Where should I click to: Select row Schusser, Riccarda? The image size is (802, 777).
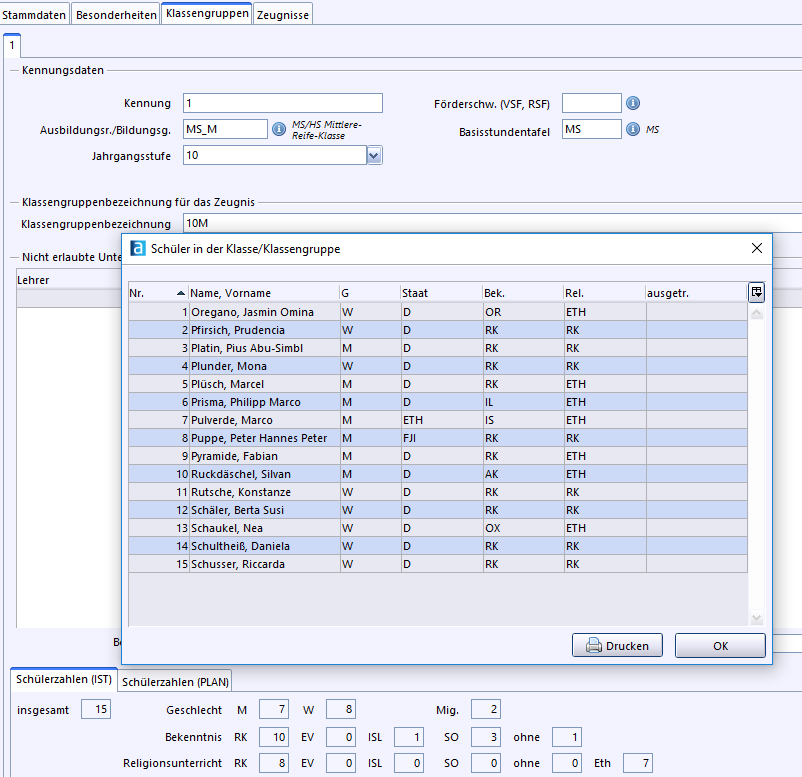pyautogui.click(x=438, y=564)
